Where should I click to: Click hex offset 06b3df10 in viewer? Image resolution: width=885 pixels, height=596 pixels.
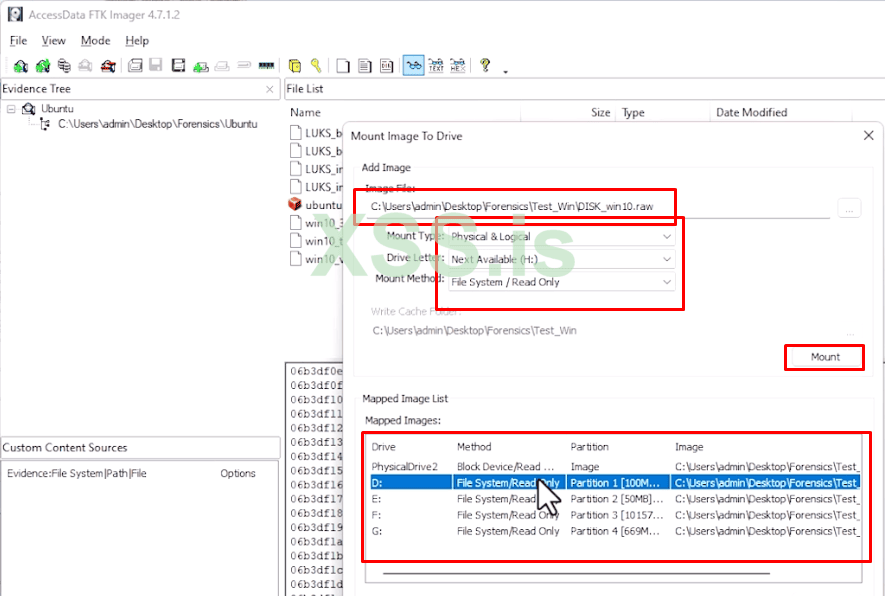click(316, 400)
